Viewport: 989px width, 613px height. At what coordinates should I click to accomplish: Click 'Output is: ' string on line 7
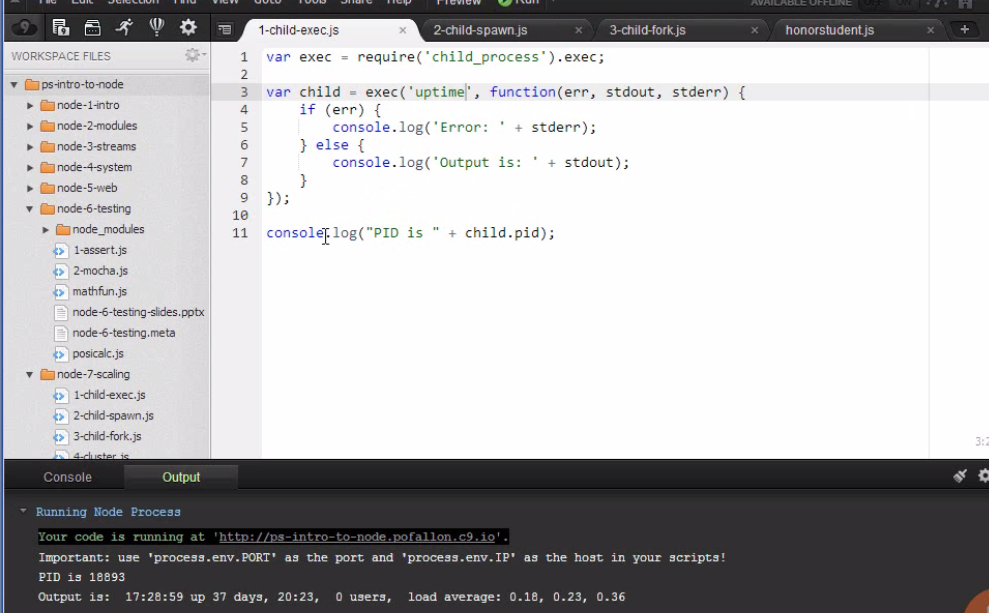click(x=485, y=163)
